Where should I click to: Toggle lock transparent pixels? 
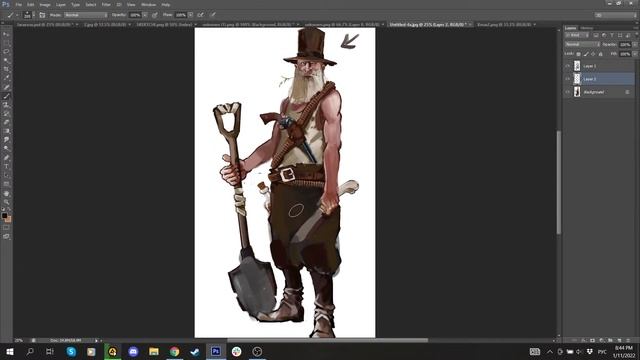point(578,54)
